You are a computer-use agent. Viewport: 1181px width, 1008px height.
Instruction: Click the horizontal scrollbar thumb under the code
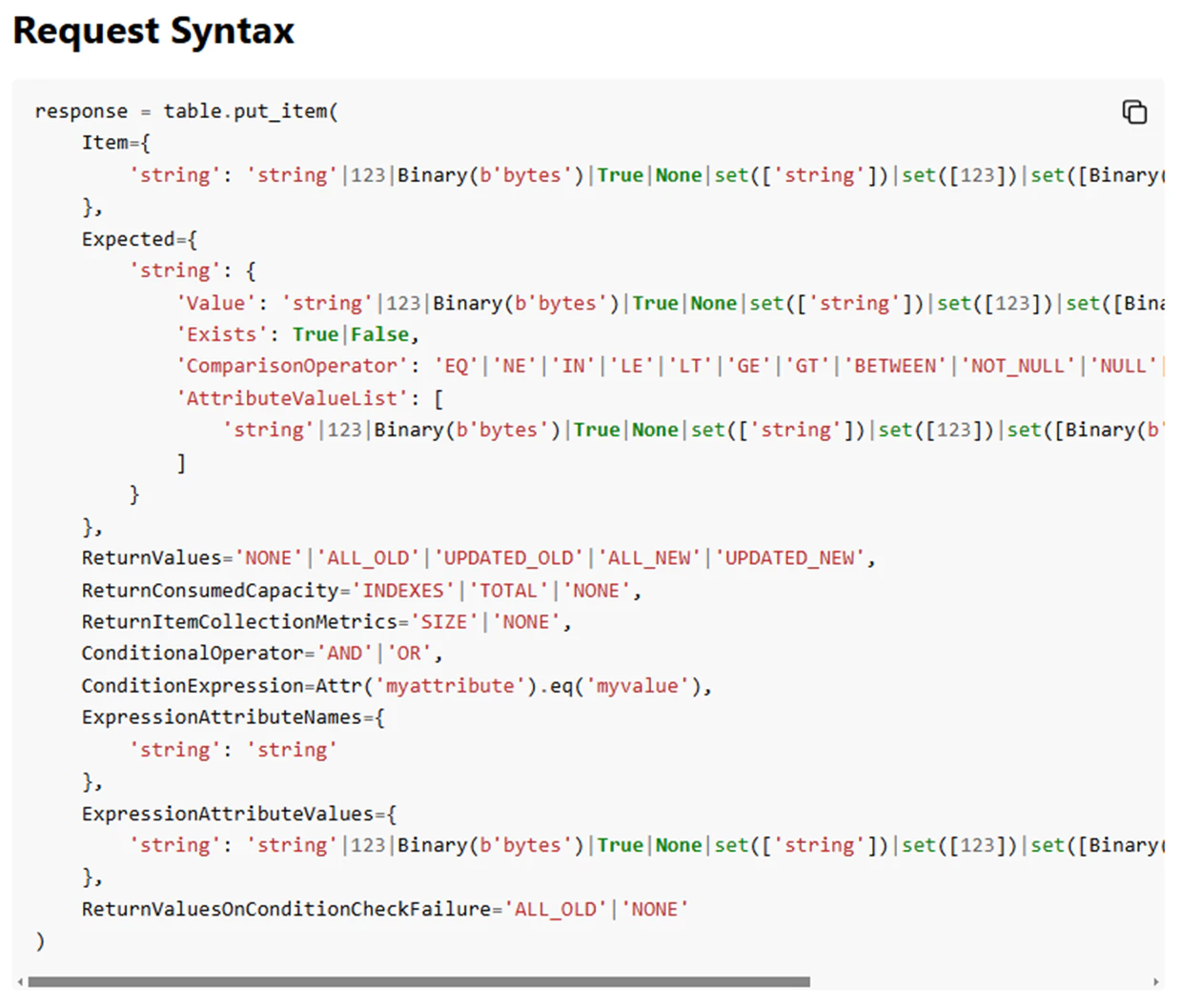pos(418,981)
